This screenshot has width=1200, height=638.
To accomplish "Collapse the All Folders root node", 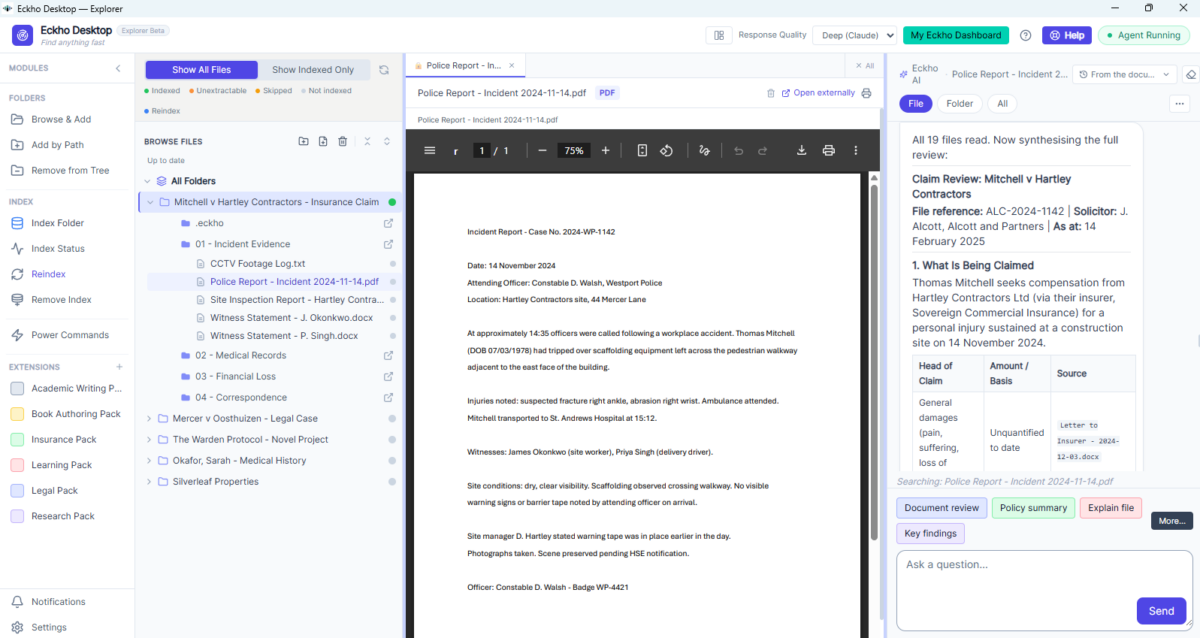I will click(147, 181).
